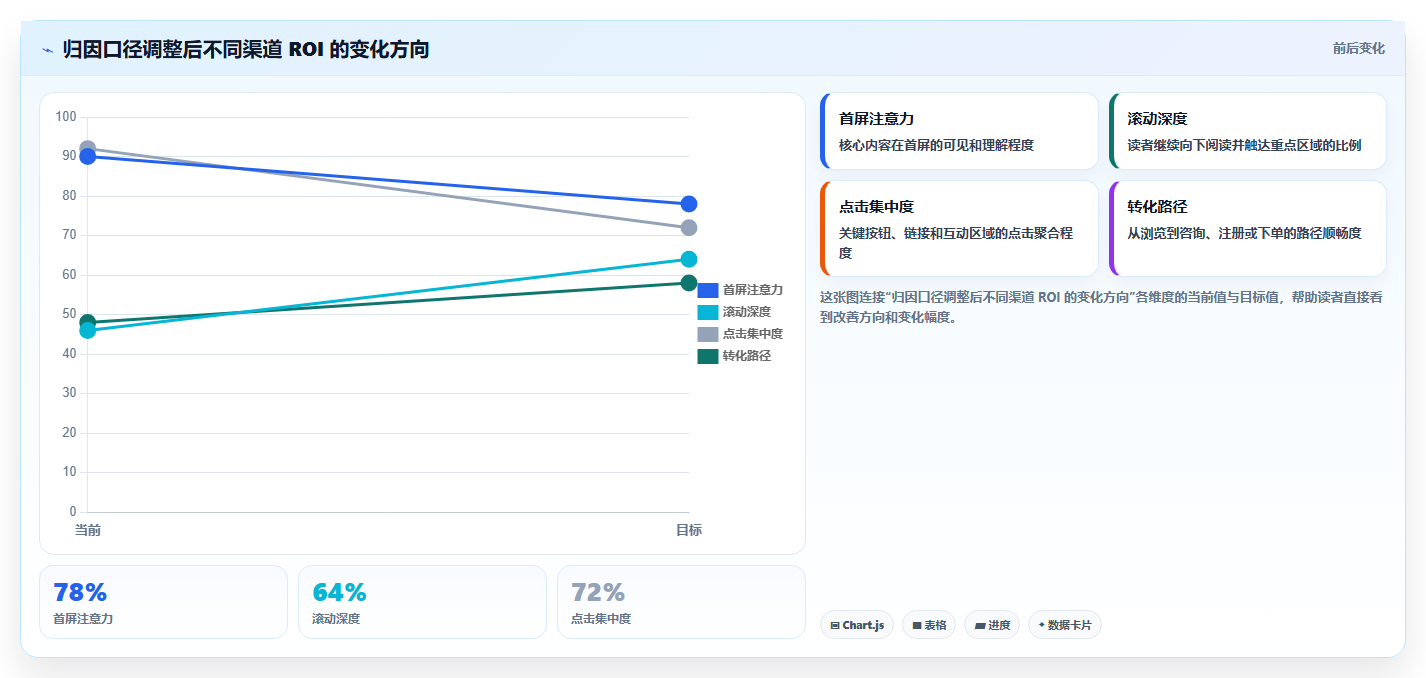Select the blue 首屏注意力 point at 目标
Viewport: 1426px width, 678px height.
coord(689,204)
